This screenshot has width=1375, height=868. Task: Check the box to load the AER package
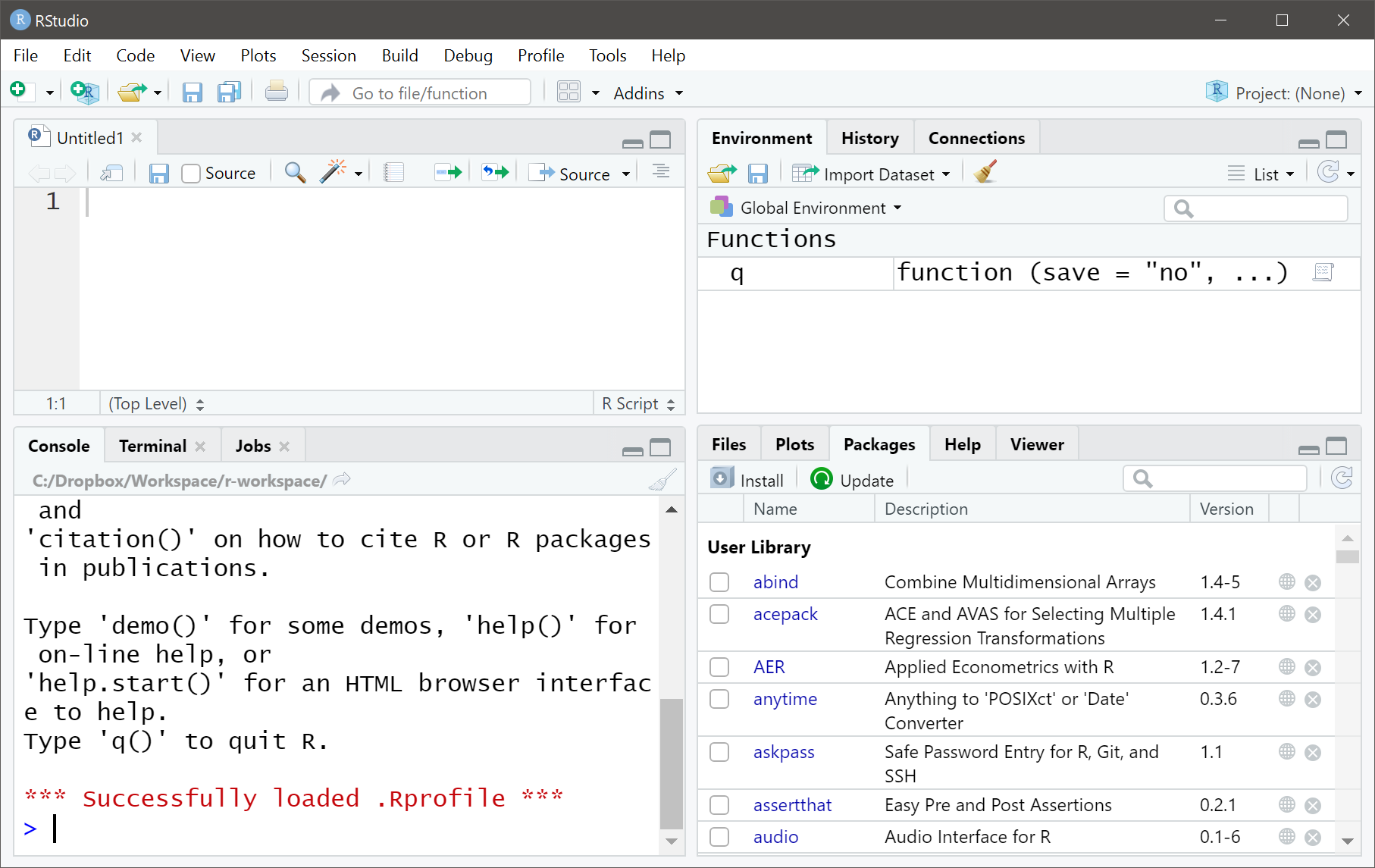coord(719,667)
